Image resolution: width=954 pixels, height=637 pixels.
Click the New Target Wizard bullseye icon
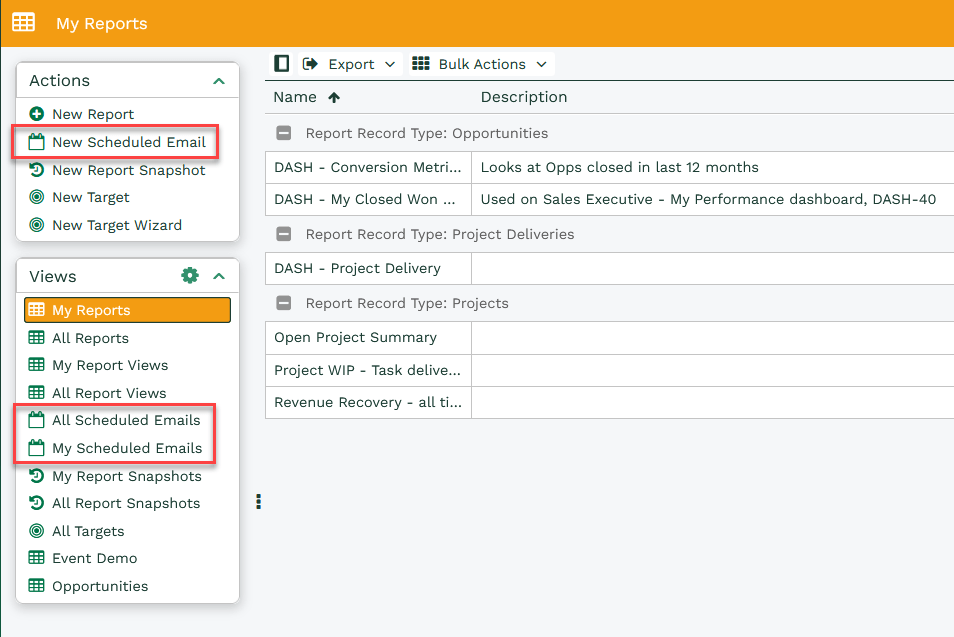37,225
